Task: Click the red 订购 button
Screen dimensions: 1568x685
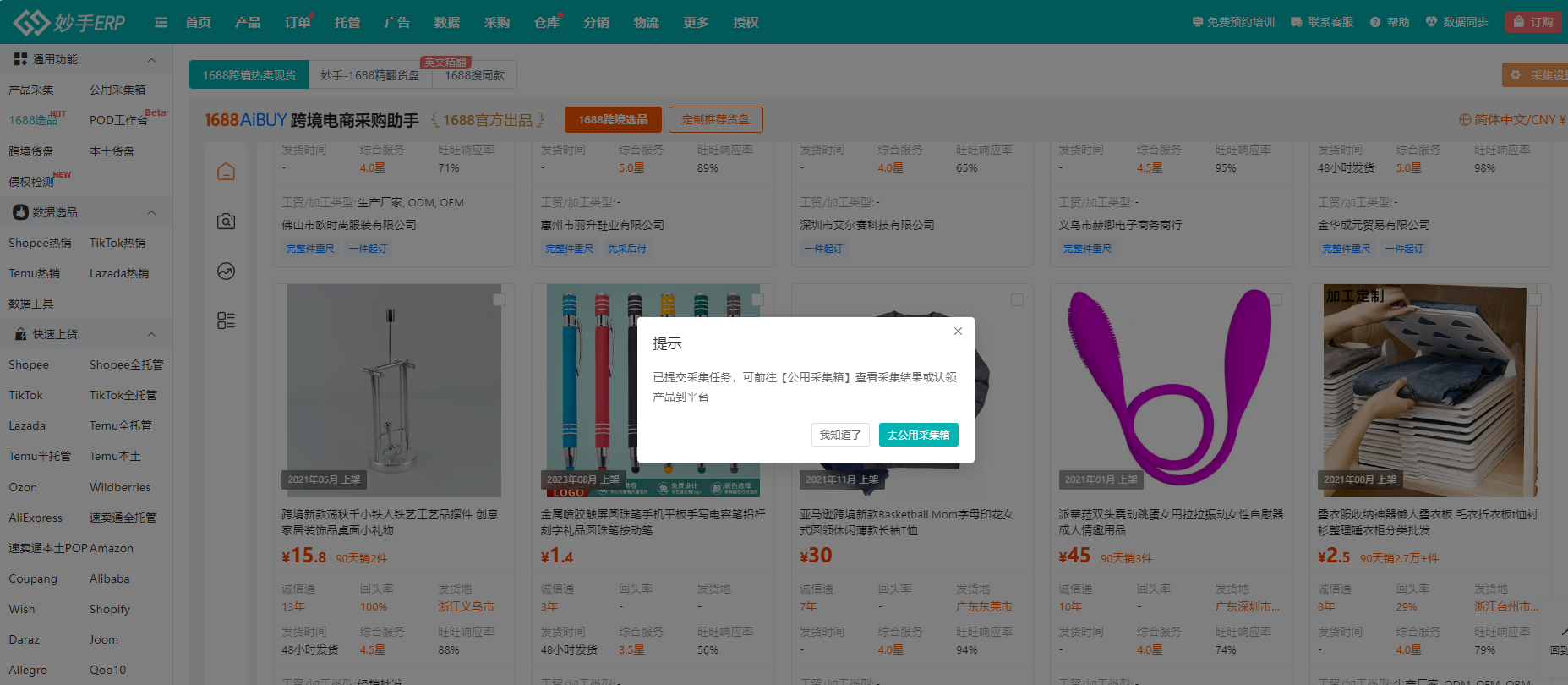Action: tap(1532, 22)
